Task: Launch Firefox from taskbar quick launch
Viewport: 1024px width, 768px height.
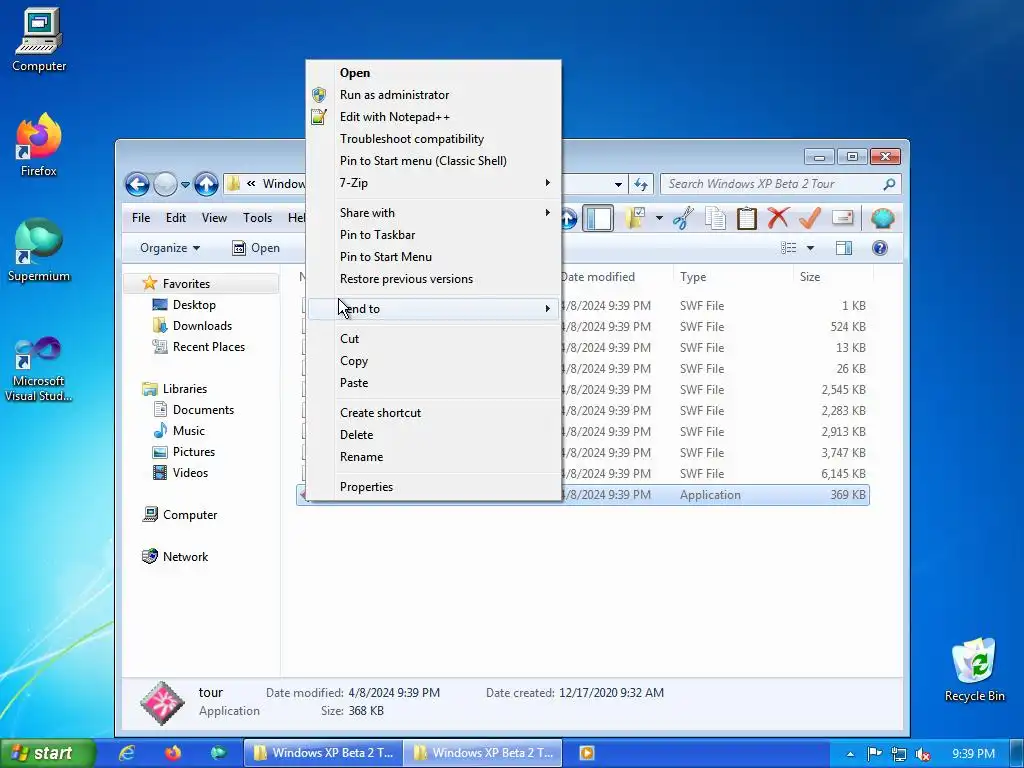Action: (173, 753)
